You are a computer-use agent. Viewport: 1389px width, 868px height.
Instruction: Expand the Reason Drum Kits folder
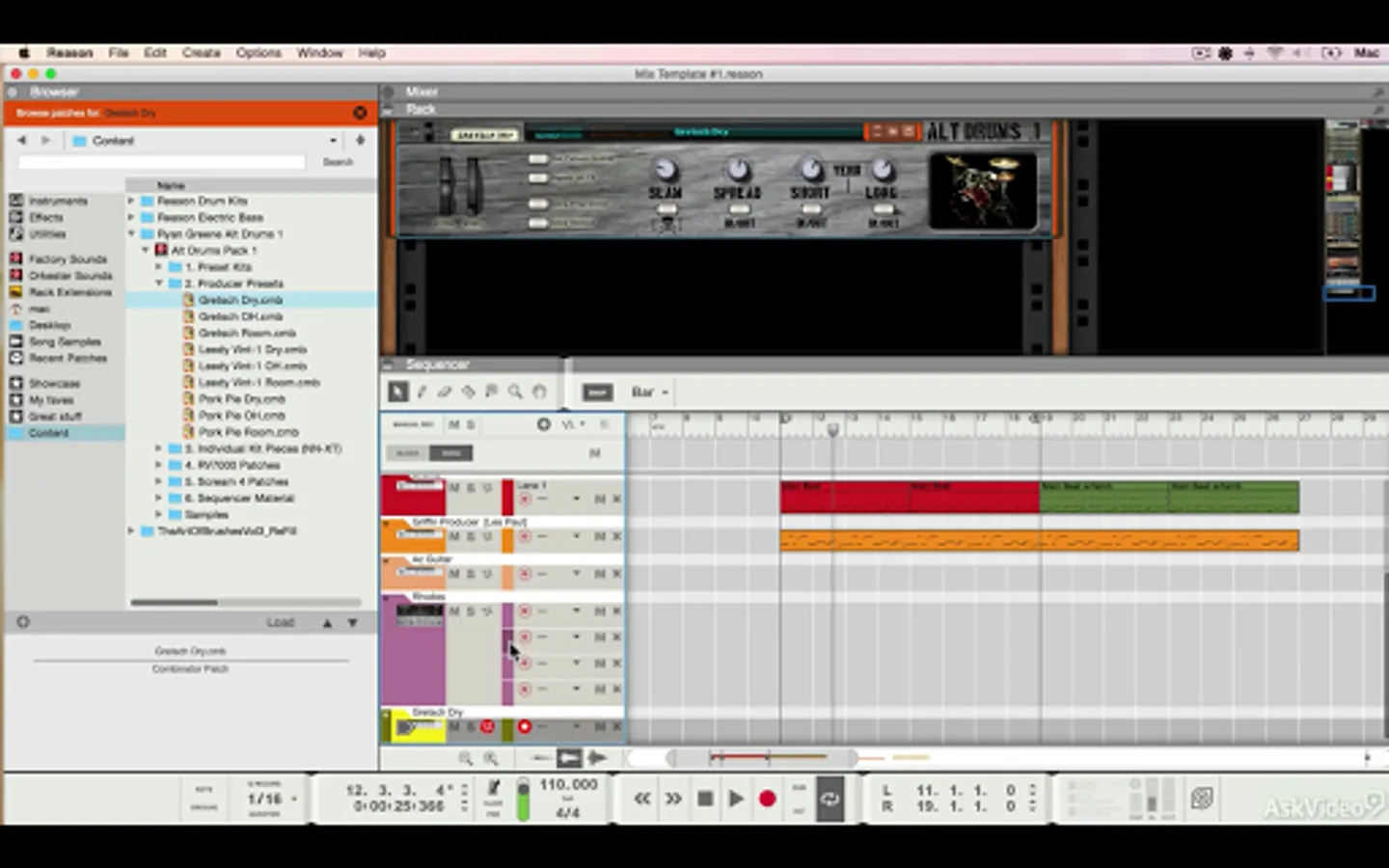pyautogui.click(x=131, y=201)
